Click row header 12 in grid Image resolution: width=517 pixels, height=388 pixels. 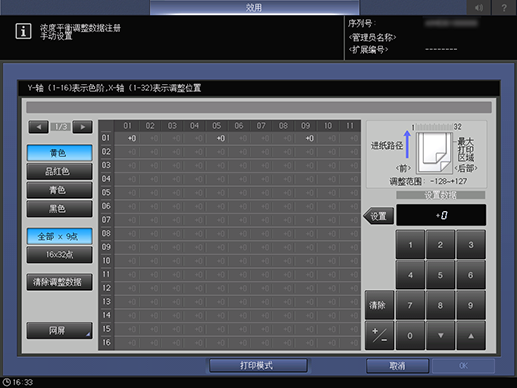pyautogui.click(x=106, y=288)
